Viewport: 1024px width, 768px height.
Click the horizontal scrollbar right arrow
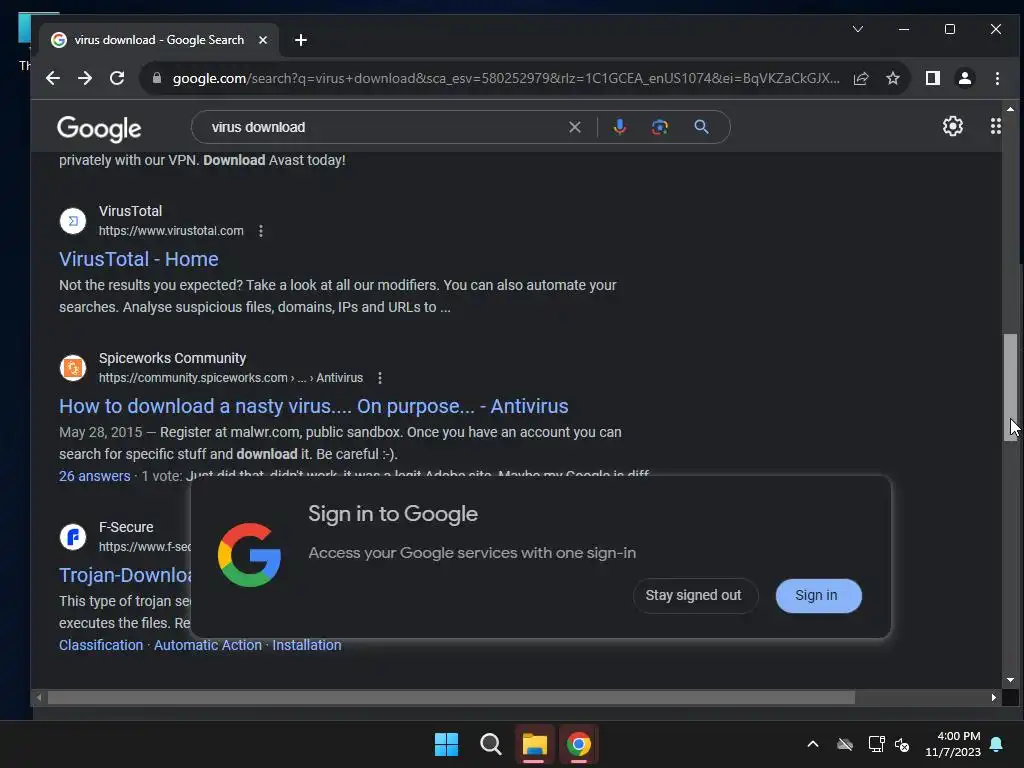(x=994, y=697)
